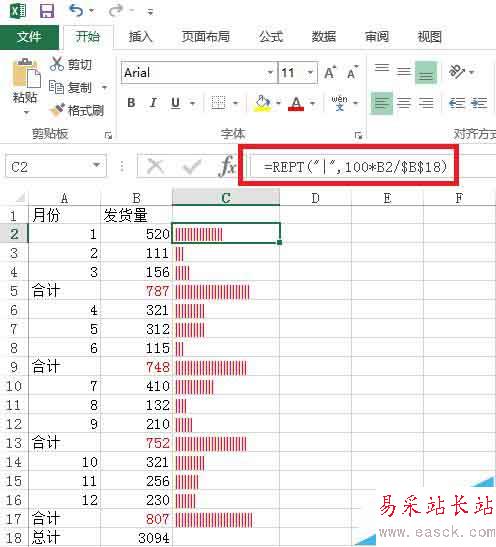The width and height of the screenshot is (496, 547).
Task: Click the Excel application icon
Action: click(x=18, y=11)
